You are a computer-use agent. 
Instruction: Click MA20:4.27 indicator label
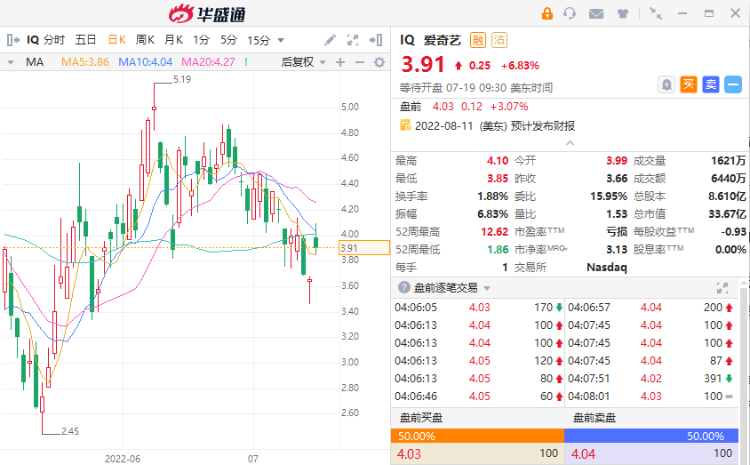(208, 62)
